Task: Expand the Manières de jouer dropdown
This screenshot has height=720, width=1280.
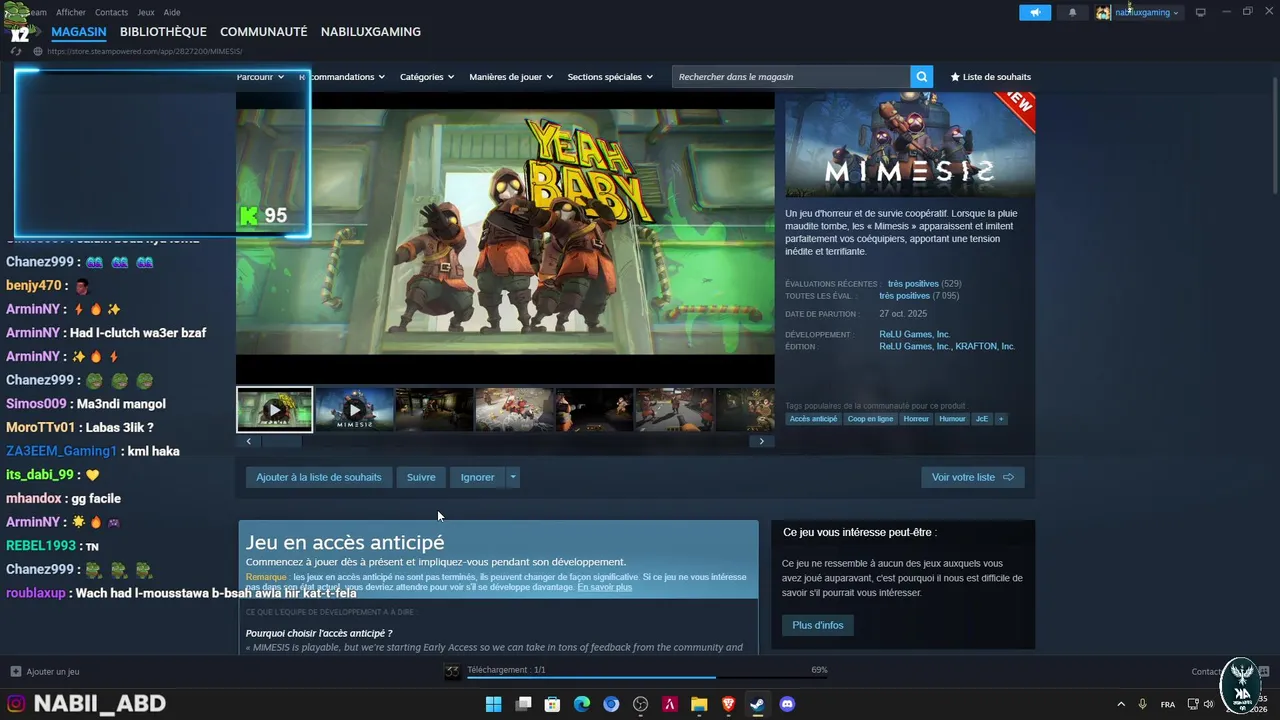Action: click(x=510, y=77)
